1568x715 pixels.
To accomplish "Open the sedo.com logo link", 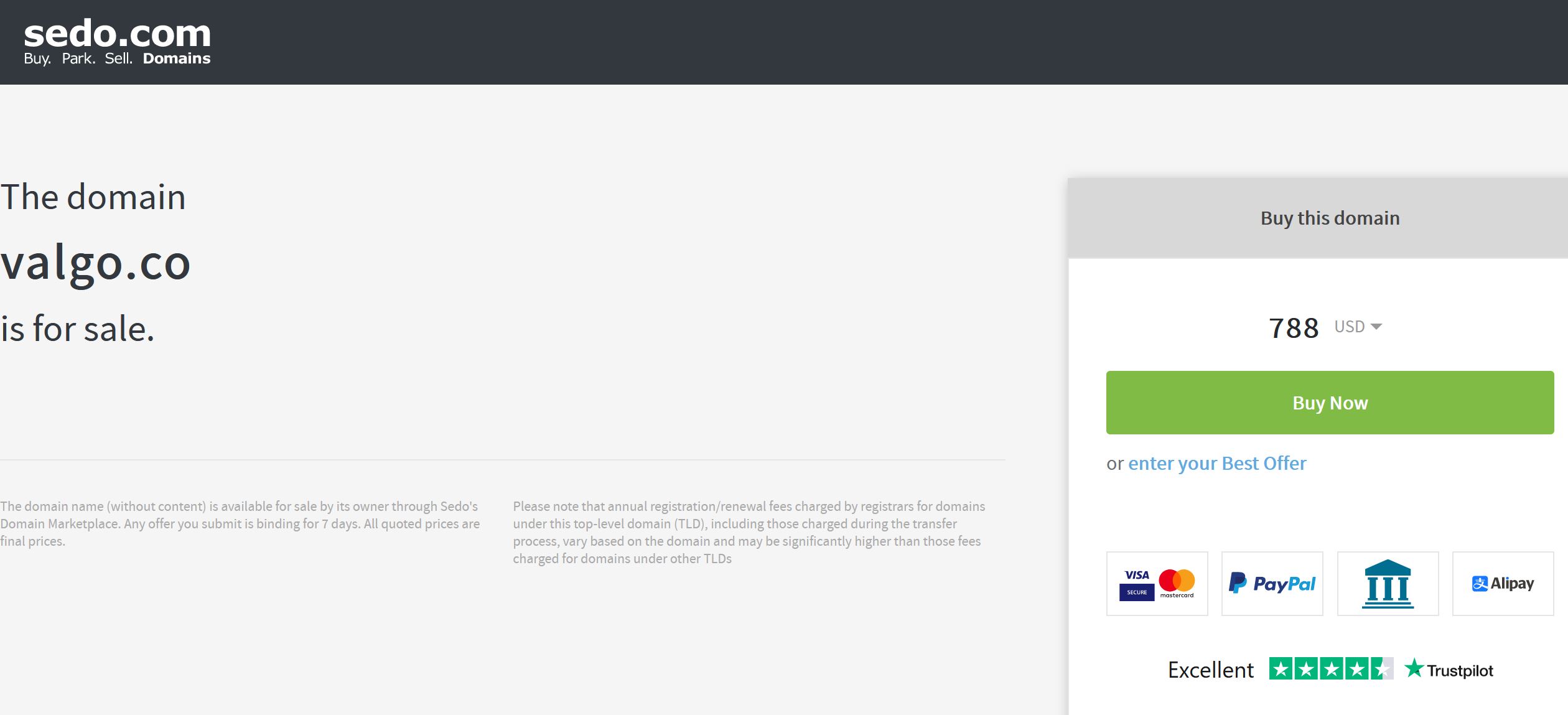I will tap(117, 42).
